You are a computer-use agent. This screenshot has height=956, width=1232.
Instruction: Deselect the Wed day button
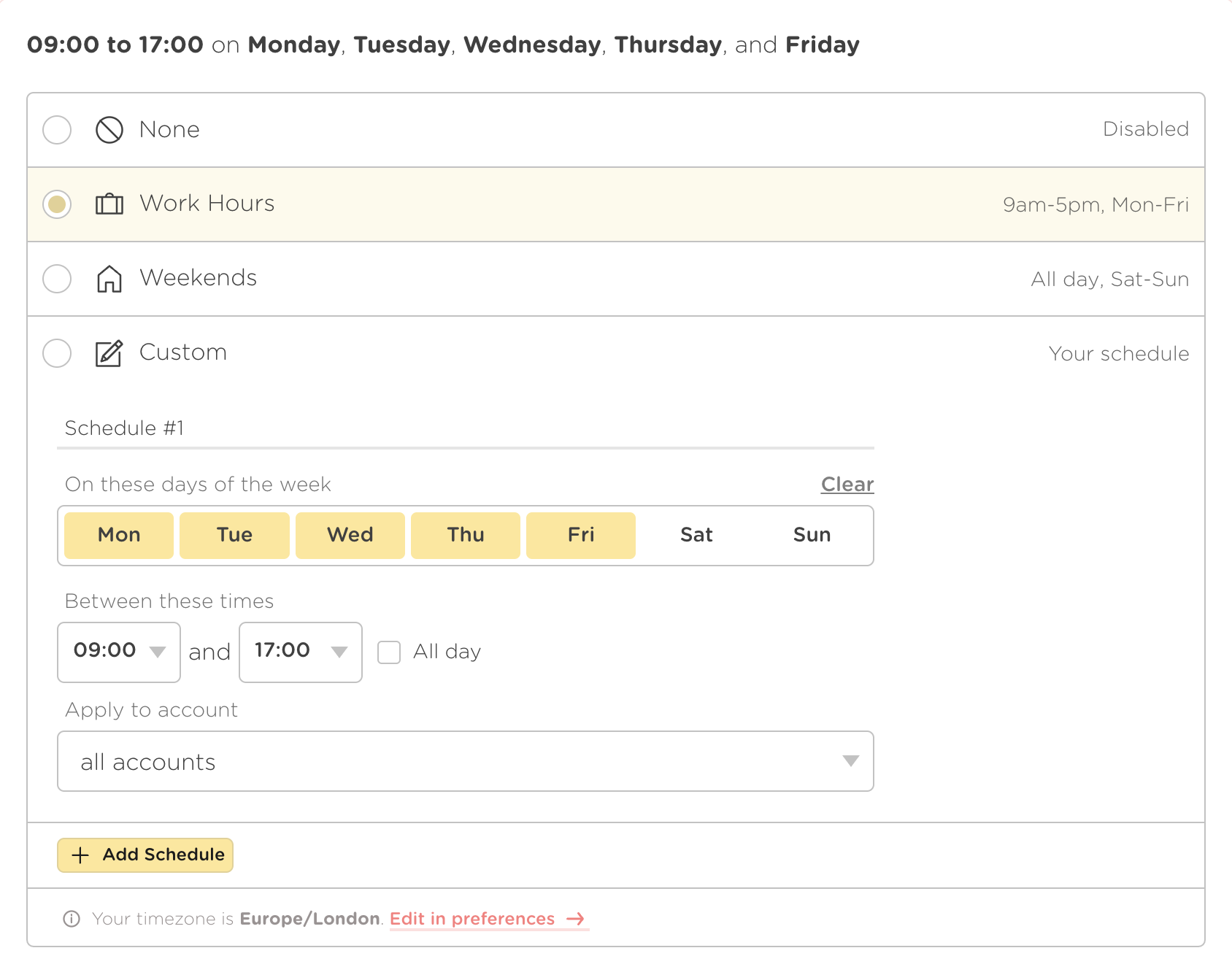click(x=350, y=535)
